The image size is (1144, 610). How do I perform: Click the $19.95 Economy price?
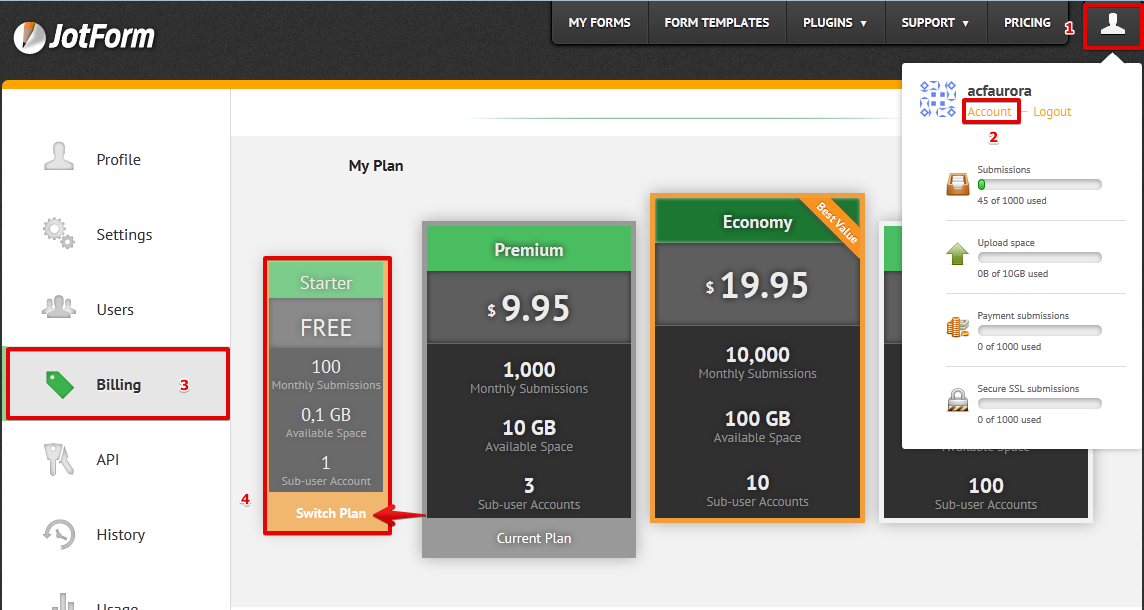tap(758, 285)
